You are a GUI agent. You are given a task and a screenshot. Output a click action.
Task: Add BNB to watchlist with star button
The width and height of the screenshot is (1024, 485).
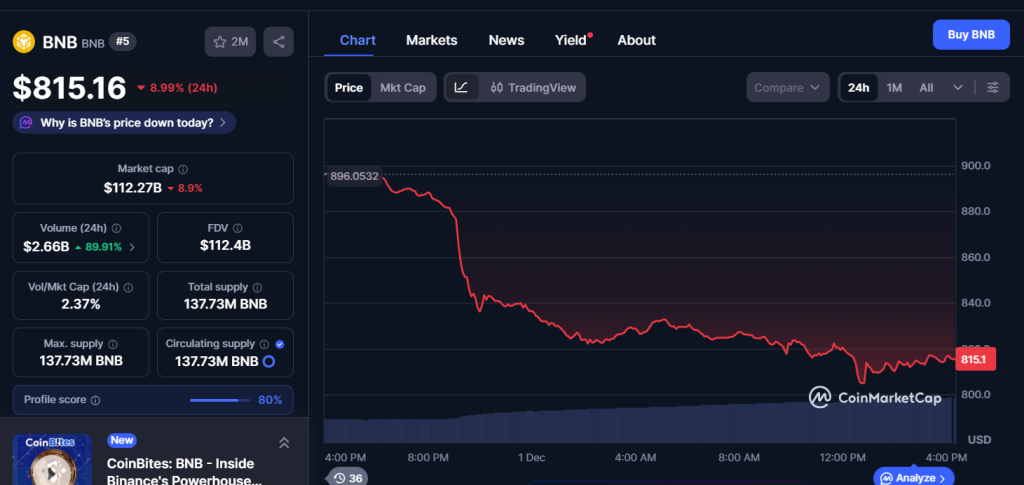click(230, 41)
